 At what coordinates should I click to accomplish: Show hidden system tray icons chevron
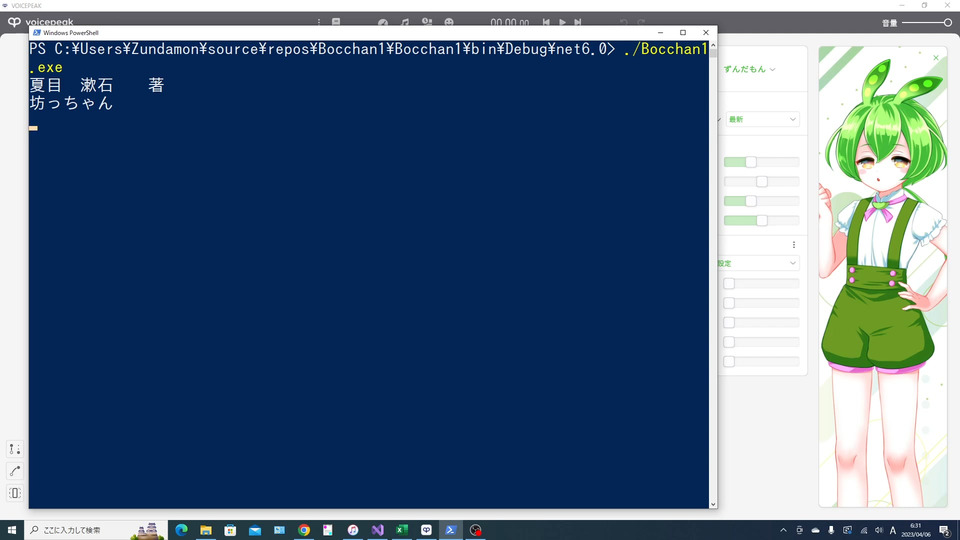pyautogui.click(x=783, y=530)
